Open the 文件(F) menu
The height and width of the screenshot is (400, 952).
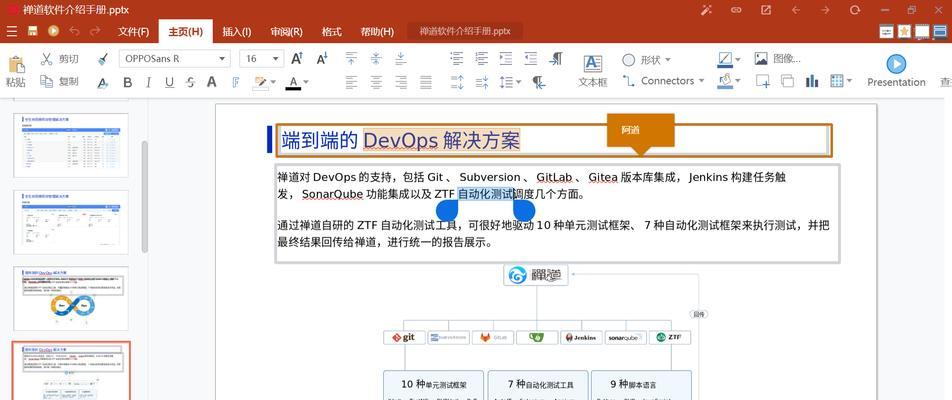point(134,32)
